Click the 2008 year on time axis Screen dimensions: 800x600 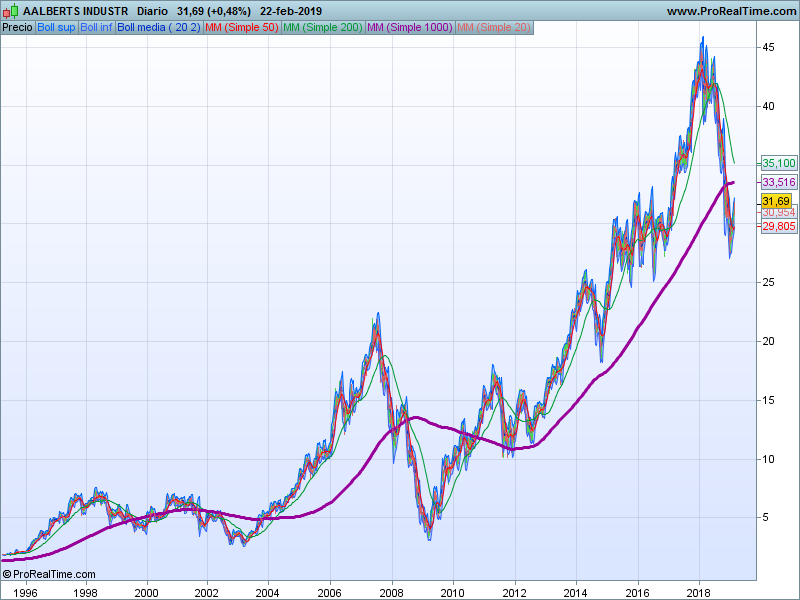pyautogui.click(x=391, y=593)
